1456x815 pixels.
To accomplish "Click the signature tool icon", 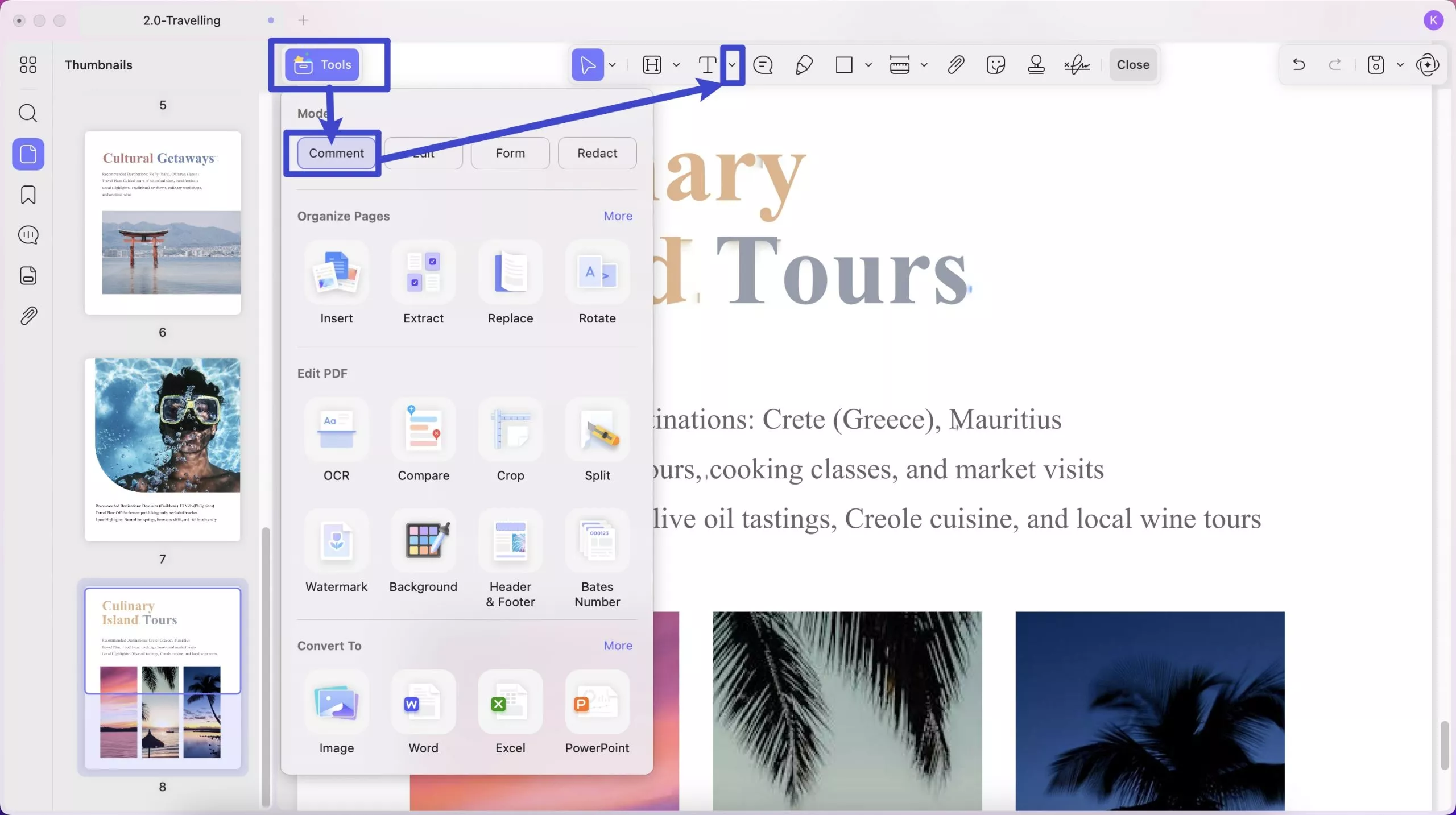I will (x=1076, y=65).
